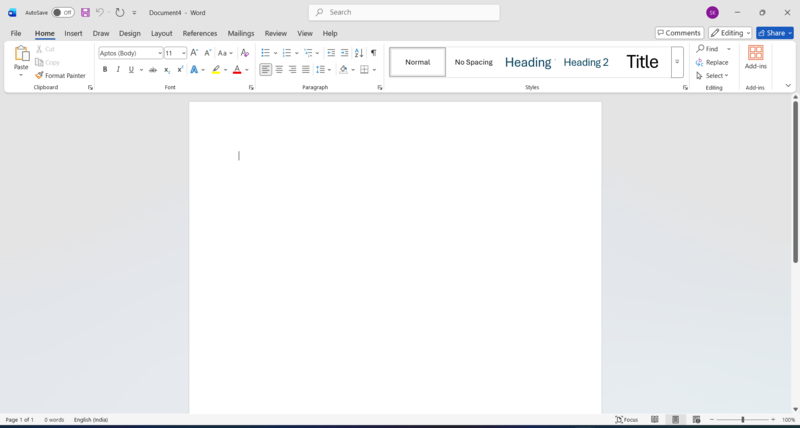Toggle Italic formatting
This screenshot has width=800, height=428.
click(118, 70)
